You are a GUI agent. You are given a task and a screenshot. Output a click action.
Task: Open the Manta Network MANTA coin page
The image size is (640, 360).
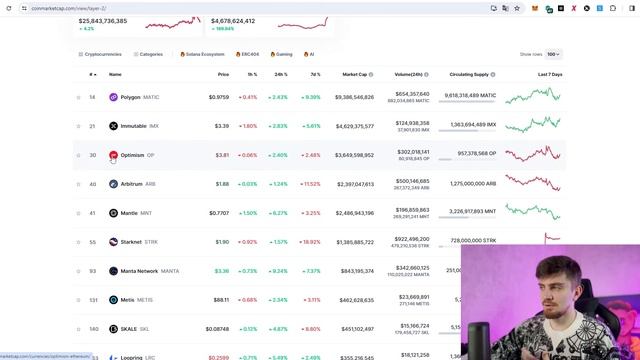[150, 271]
